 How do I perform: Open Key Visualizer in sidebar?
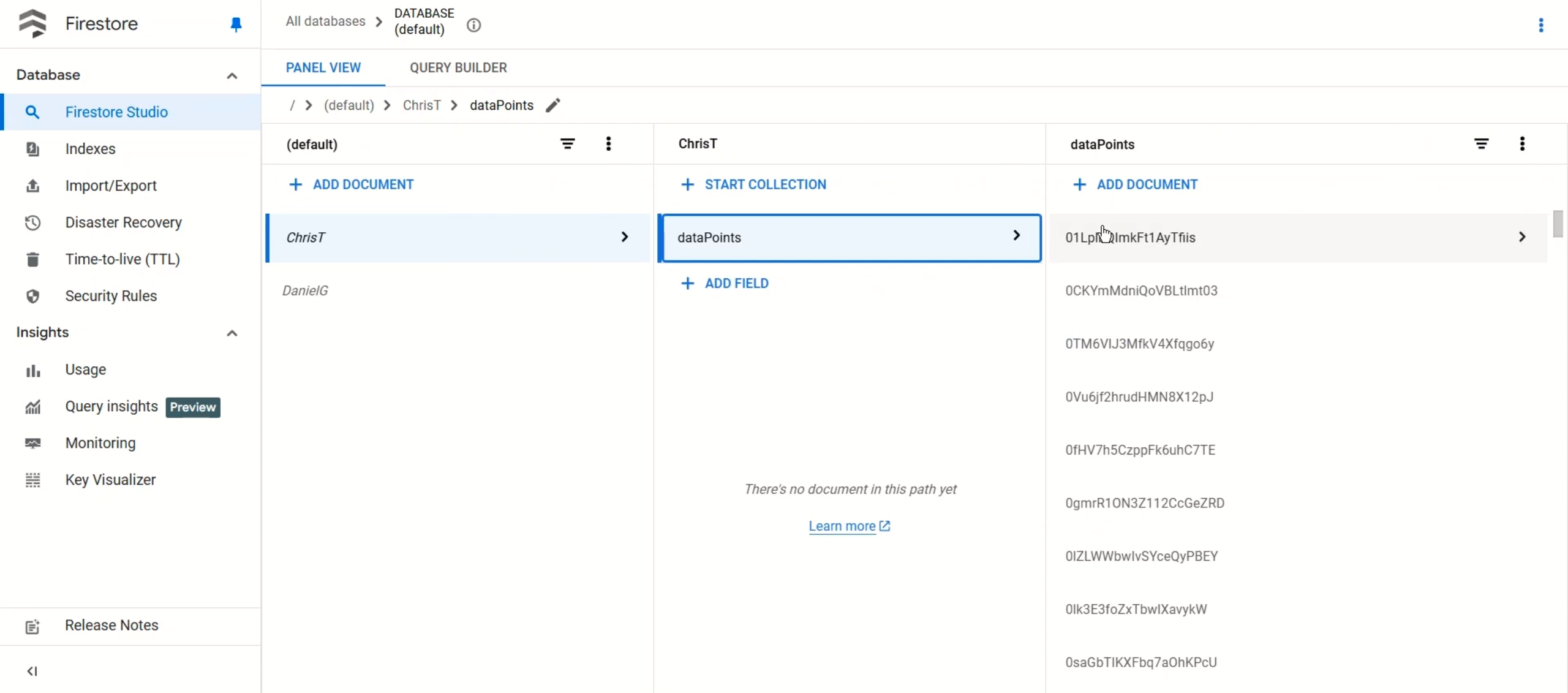pos(110,480)
